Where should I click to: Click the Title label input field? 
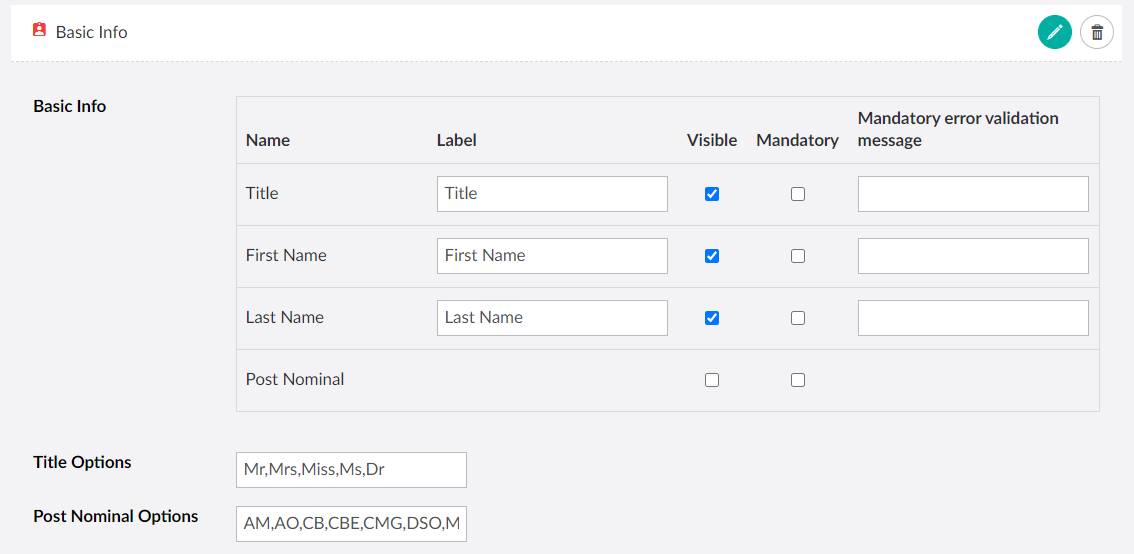coord(552,194)
